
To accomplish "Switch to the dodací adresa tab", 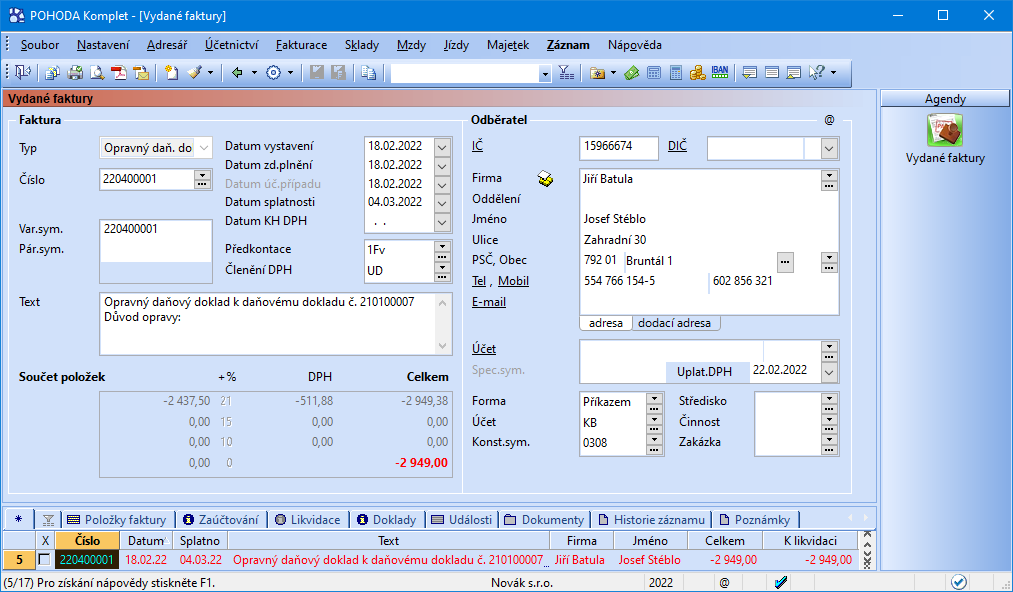I will [675, 323].
